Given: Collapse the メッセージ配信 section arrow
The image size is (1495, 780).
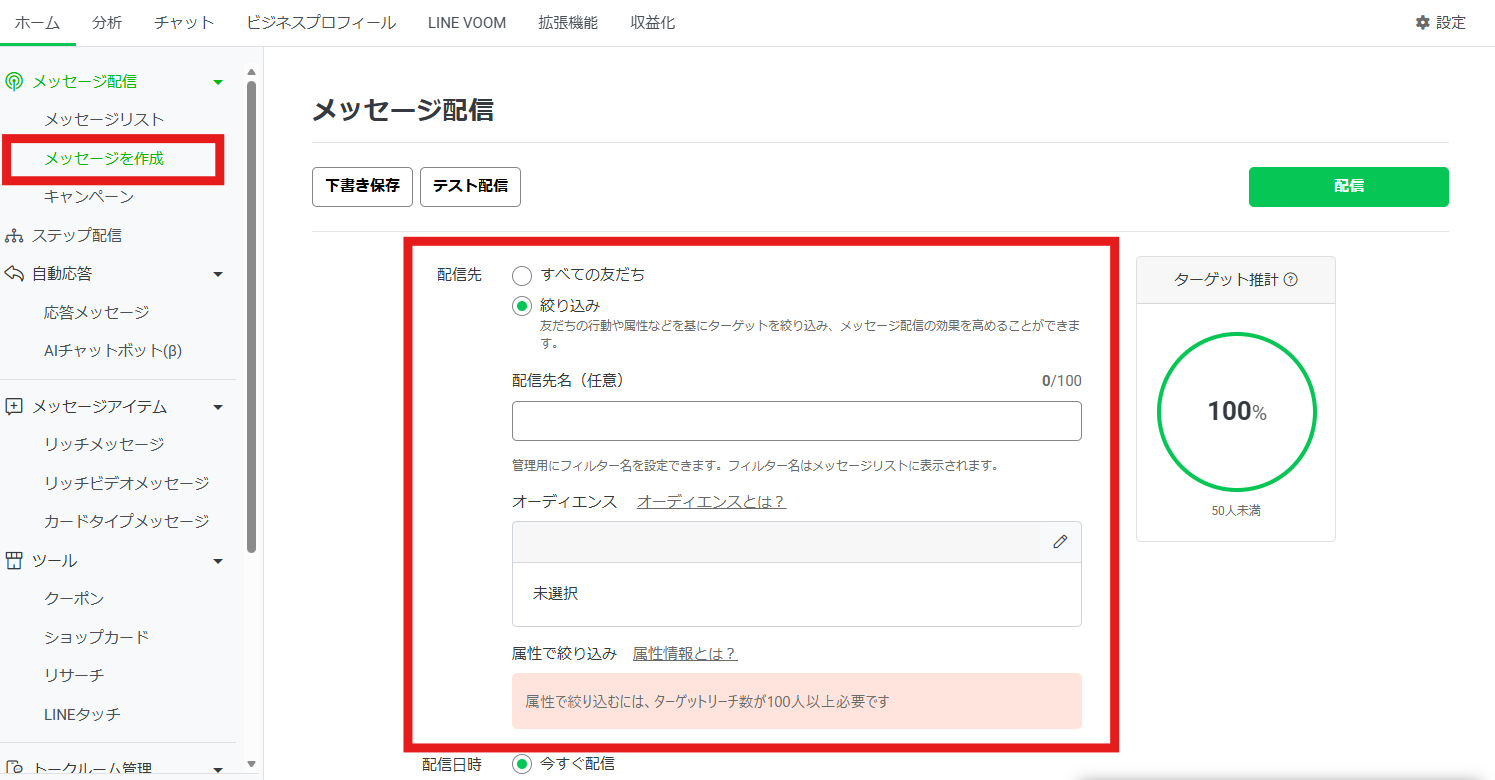Looking at the screenshot, I should click(x=218, y=82).
